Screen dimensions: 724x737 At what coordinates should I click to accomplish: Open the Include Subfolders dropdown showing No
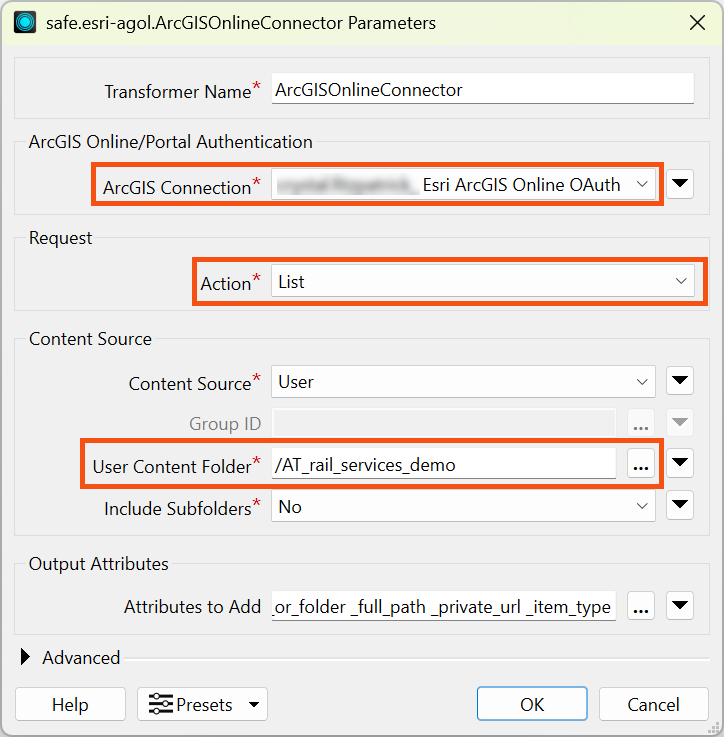click(x=464, y=506)
